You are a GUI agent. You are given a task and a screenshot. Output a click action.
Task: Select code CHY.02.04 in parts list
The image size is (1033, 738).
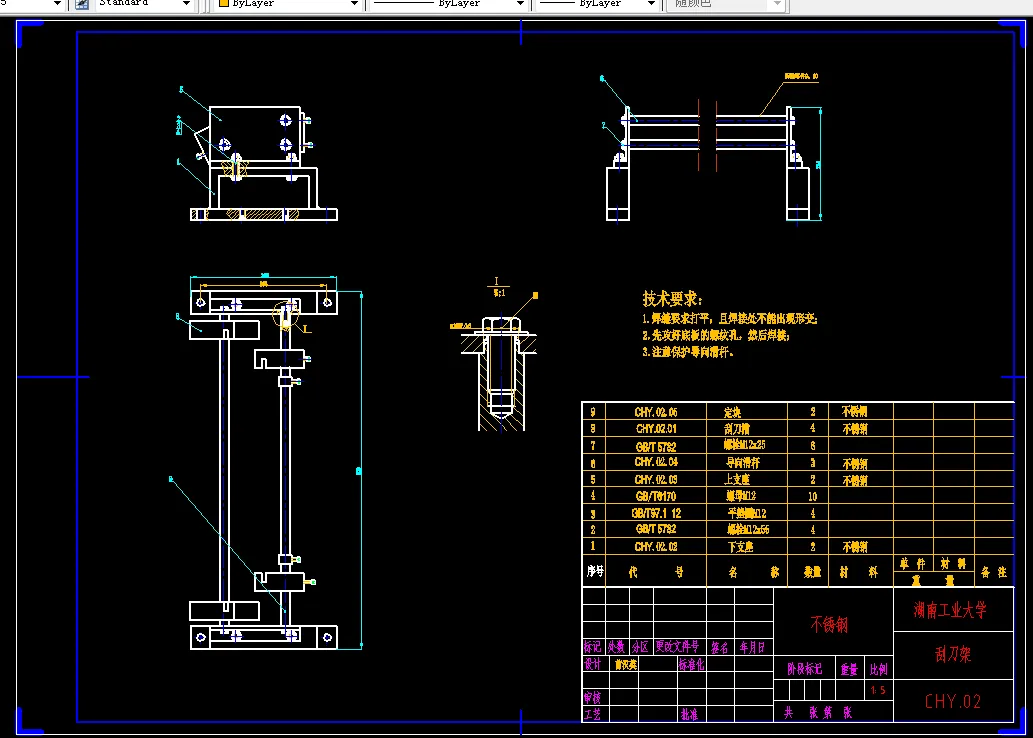click(x=656, y=463)
